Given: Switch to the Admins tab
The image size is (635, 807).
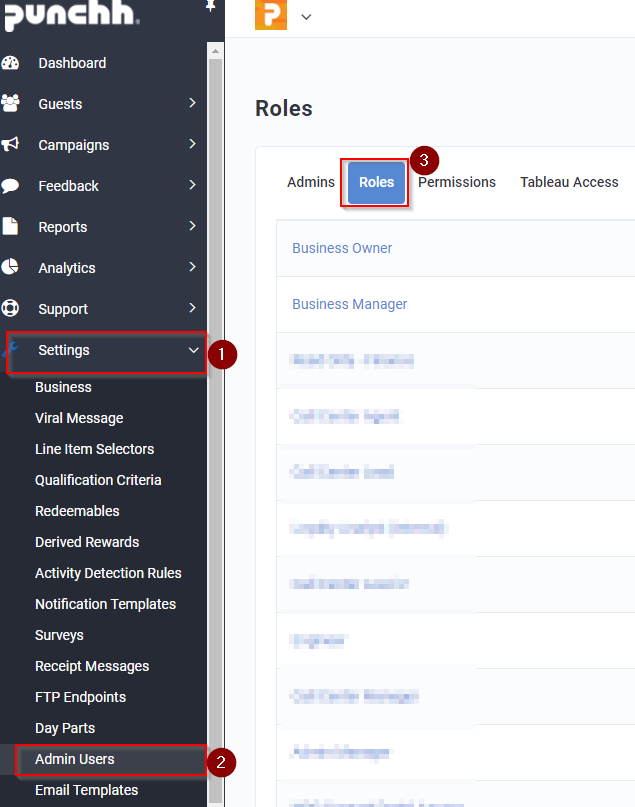Looking at the screenshot, I should (x=311, y=182).
